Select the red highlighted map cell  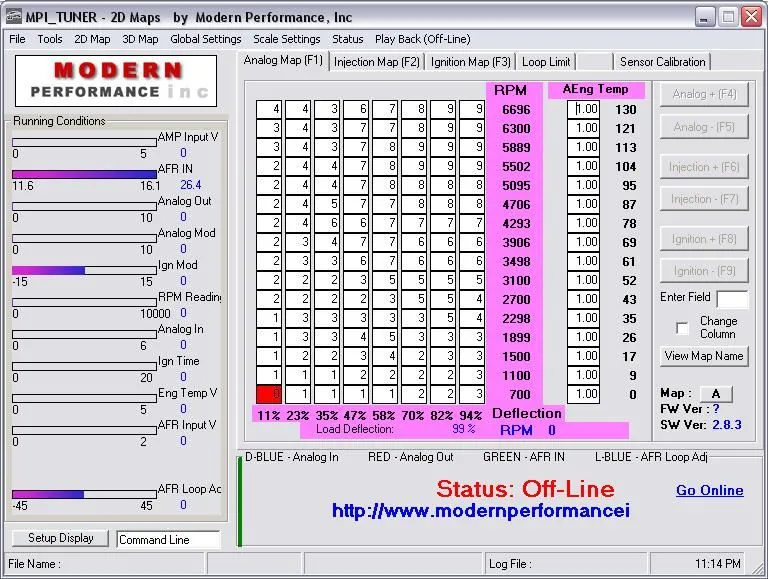(268, 394)
